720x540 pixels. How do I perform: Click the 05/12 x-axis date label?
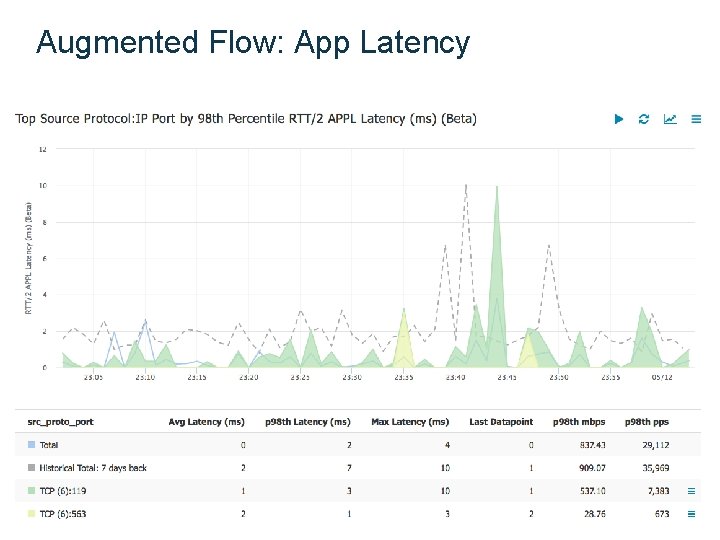coord(662,377)
